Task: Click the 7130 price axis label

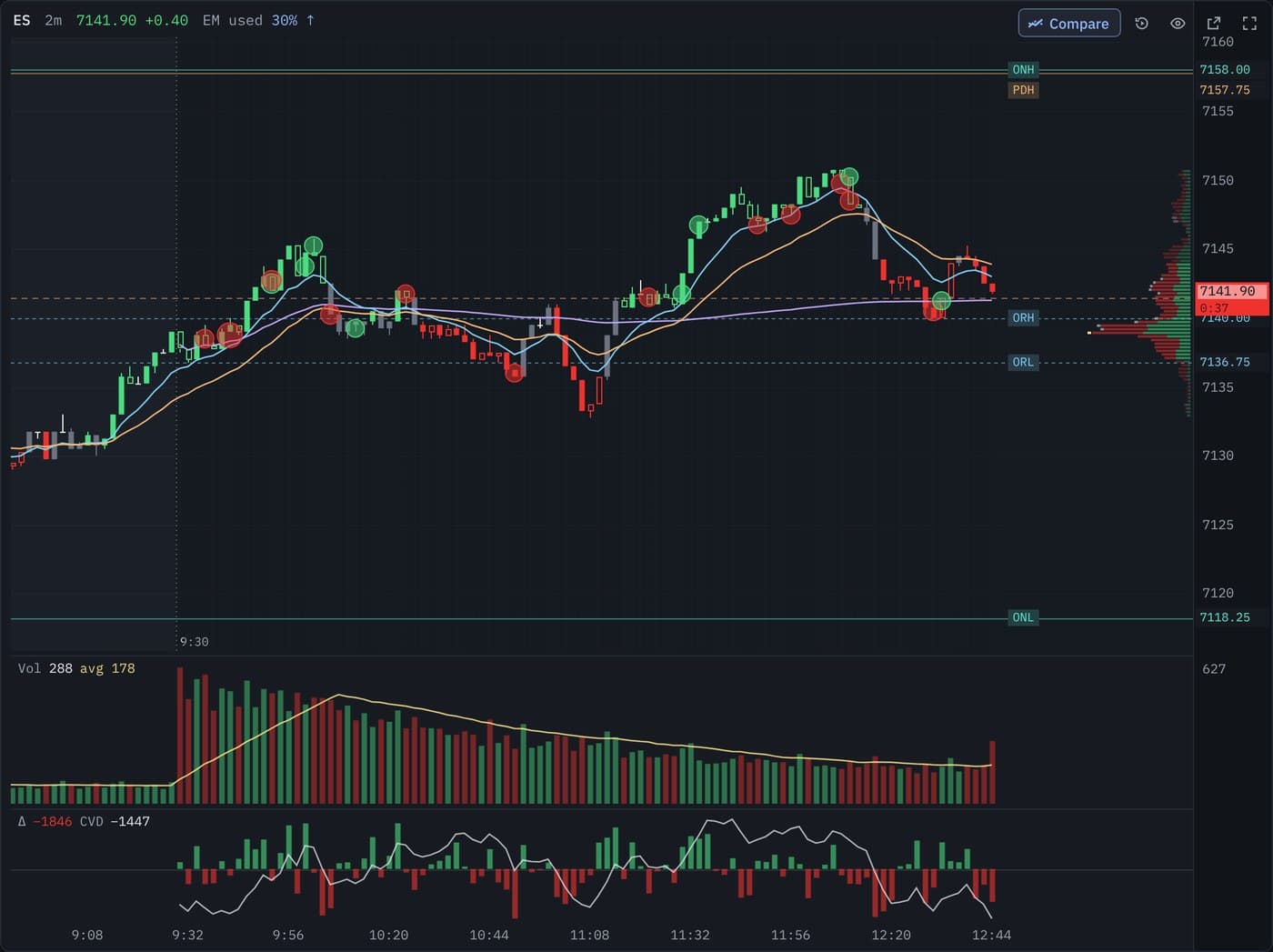Action: pyautogui.click(x=1218, y=456)
